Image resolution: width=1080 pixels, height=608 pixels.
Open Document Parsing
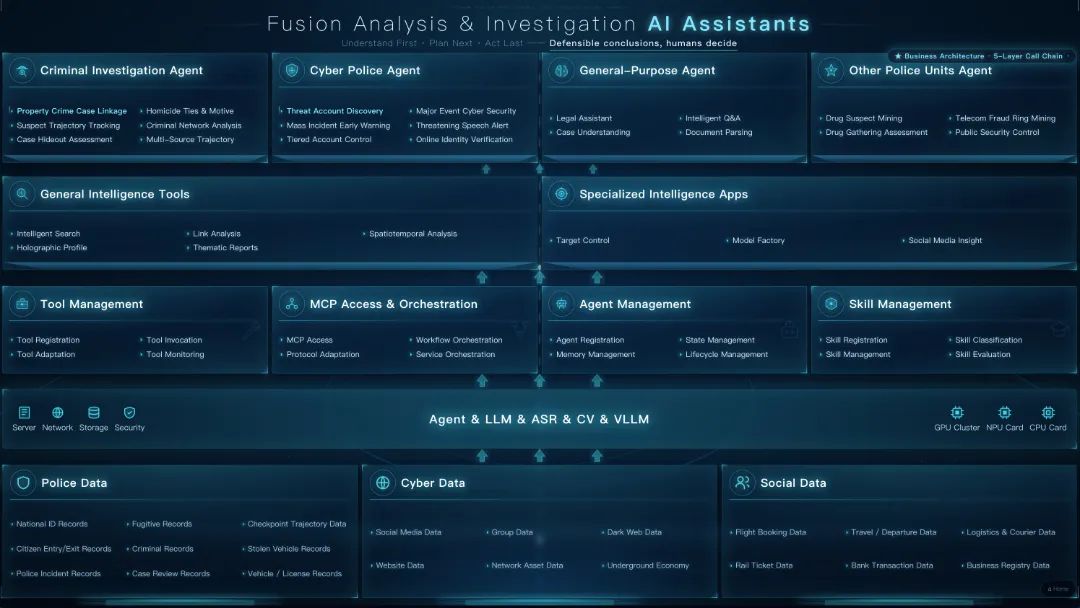coord(718,132)
